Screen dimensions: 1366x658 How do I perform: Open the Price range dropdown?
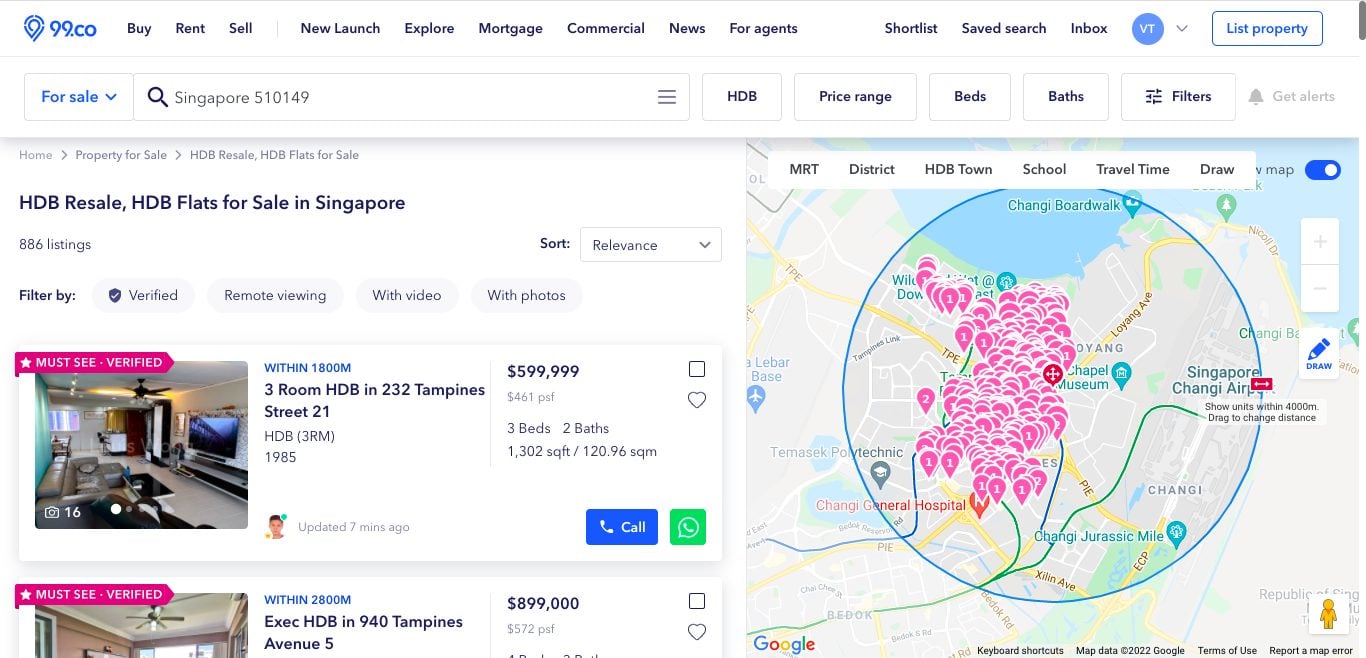(855, 97)
